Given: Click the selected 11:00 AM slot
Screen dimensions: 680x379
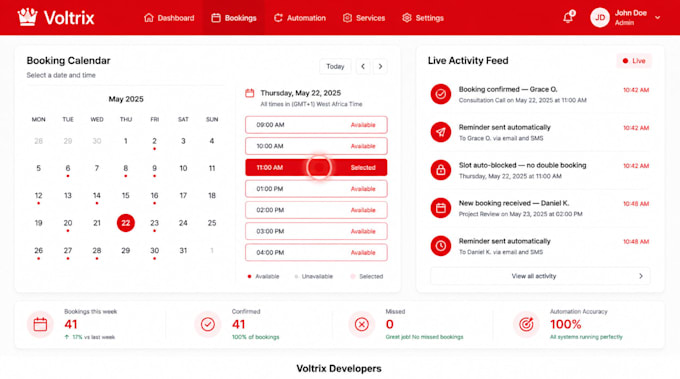Looking at the screenshot, I should pos(316,167).
